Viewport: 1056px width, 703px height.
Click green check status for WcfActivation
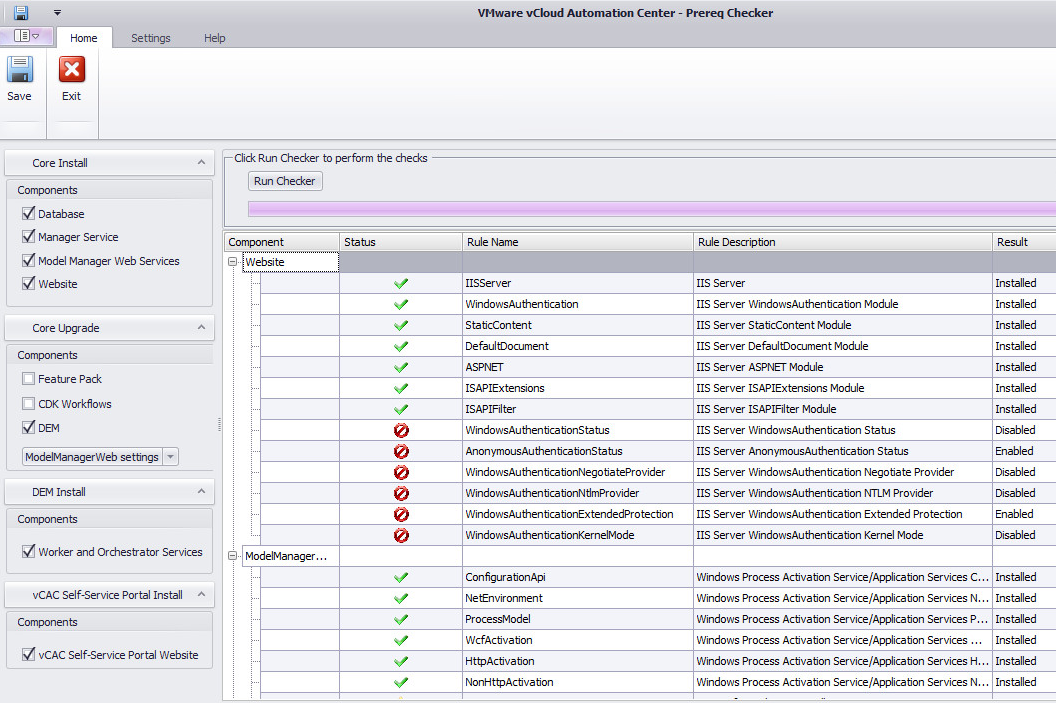pos(401,640)
